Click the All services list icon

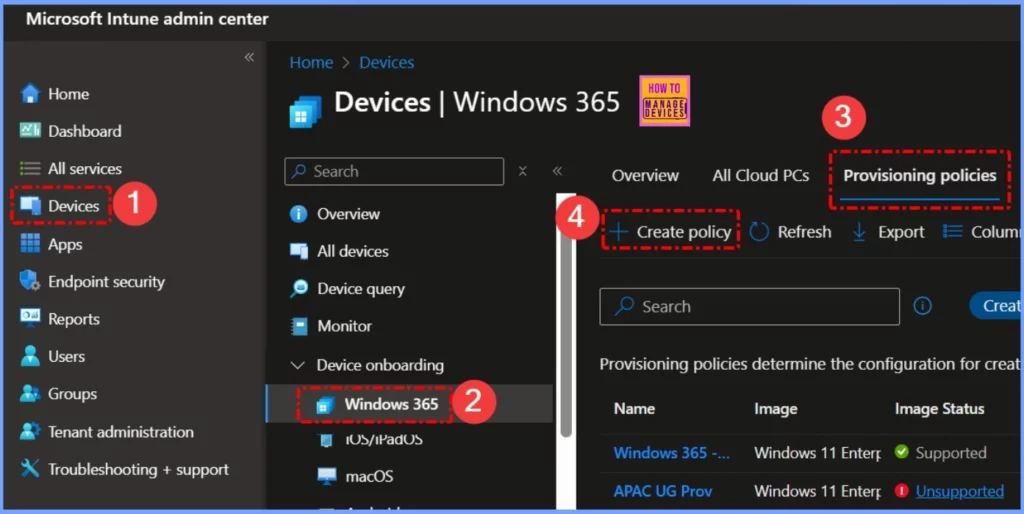pos(30,169)
